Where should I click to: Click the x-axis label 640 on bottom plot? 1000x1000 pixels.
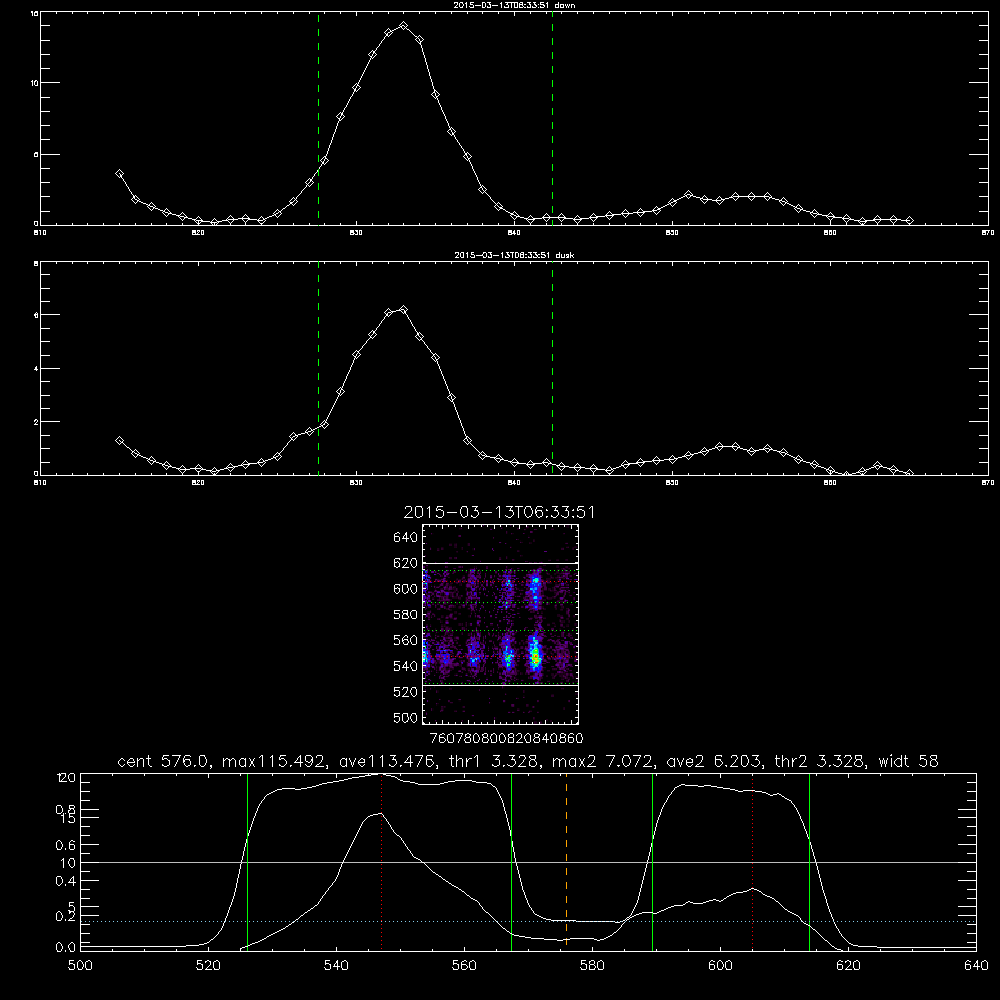[976, 966]
